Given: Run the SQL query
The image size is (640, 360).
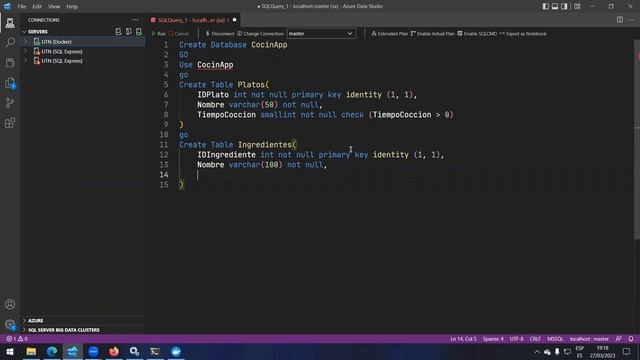Looking at the screenshot, I should point(158,34).
